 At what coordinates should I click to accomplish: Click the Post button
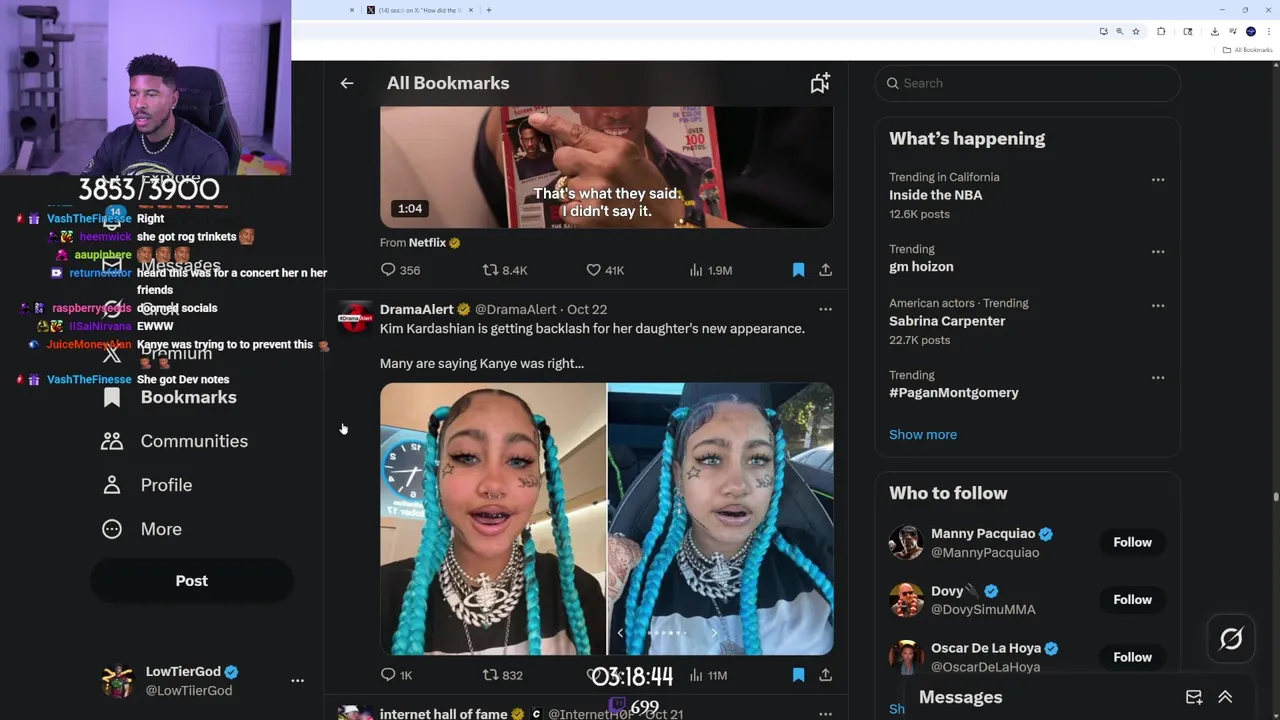(x=192, y=581)
